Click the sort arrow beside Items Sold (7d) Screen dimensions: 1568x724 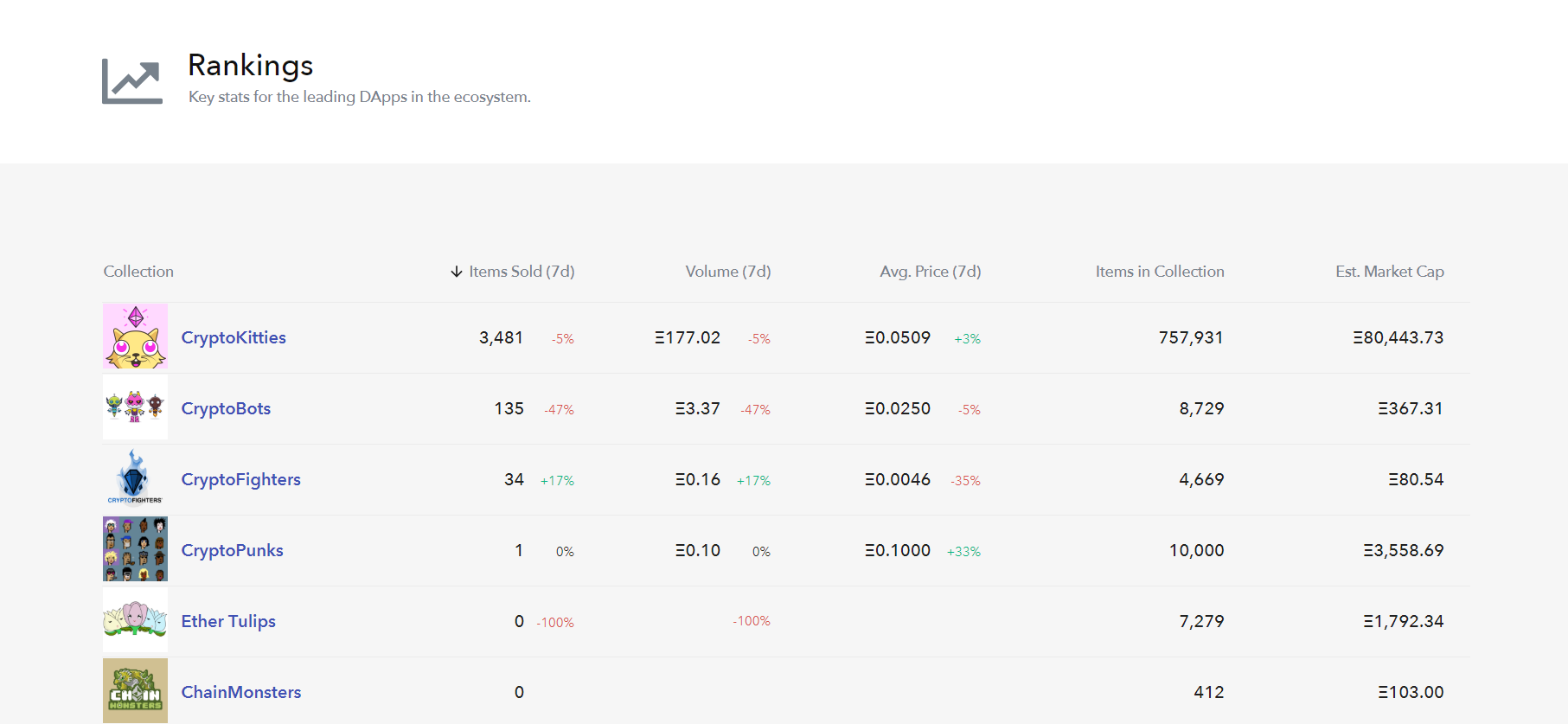point(457,272)
